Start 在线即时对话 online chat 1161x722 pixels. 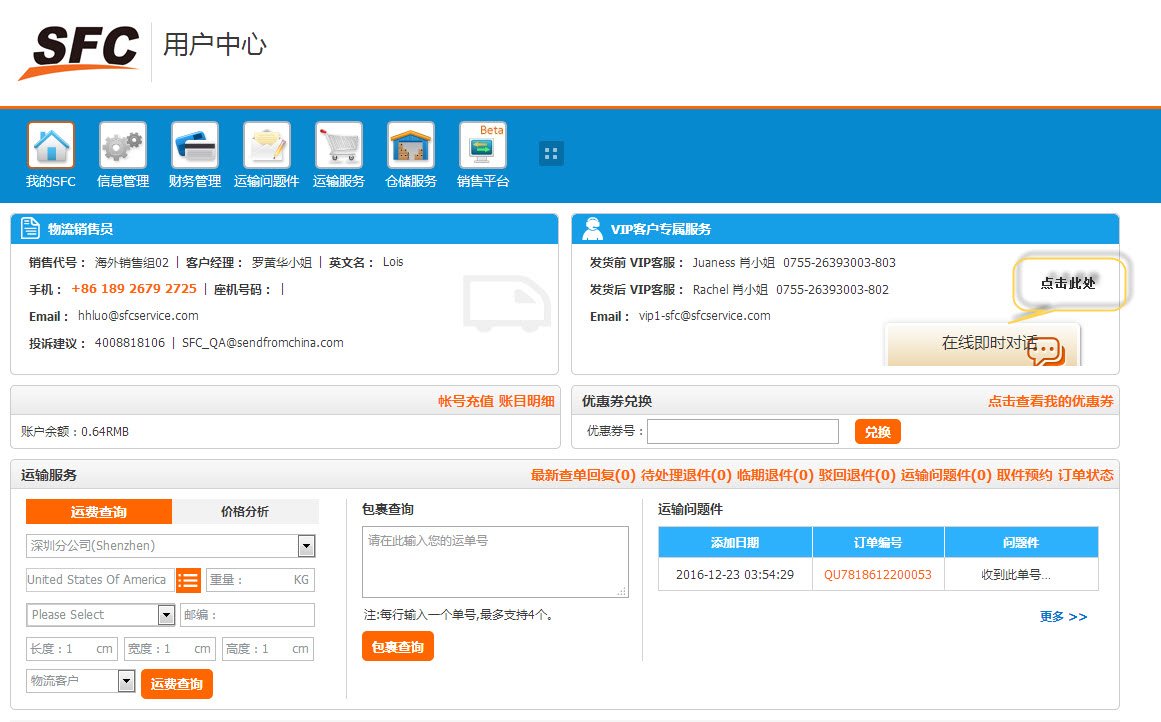(x=988, y=343)
